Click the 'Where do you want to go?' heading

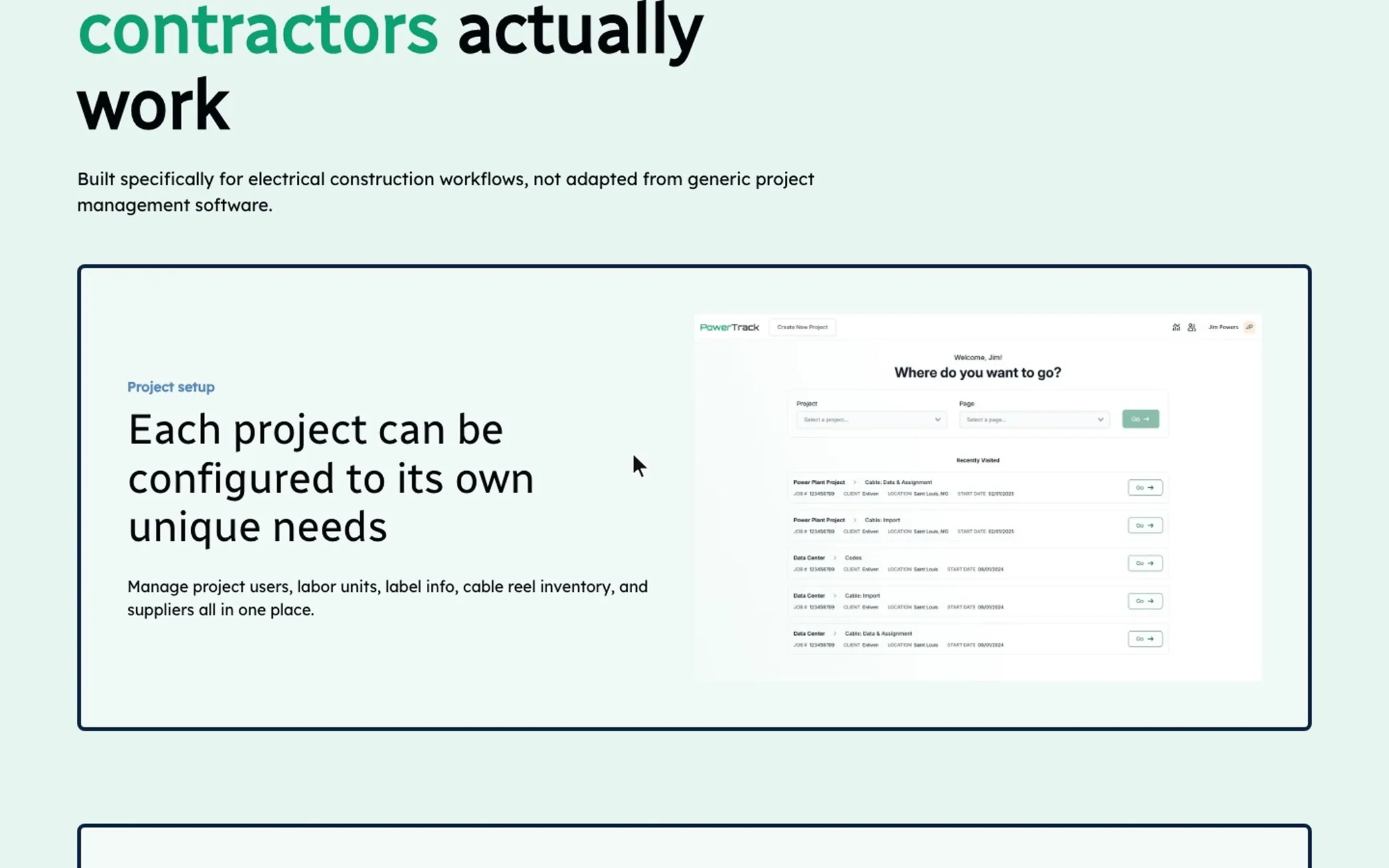click(977, 373)
